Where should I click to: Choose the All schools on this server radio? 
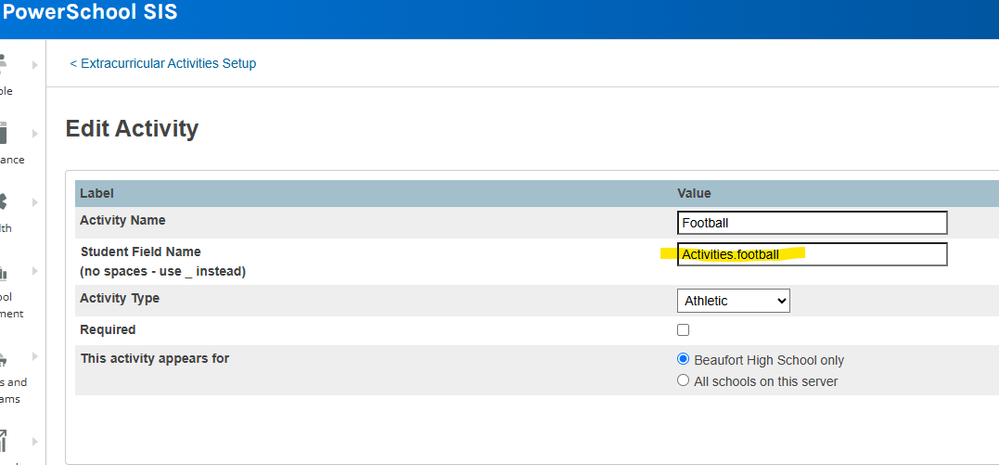683,380
